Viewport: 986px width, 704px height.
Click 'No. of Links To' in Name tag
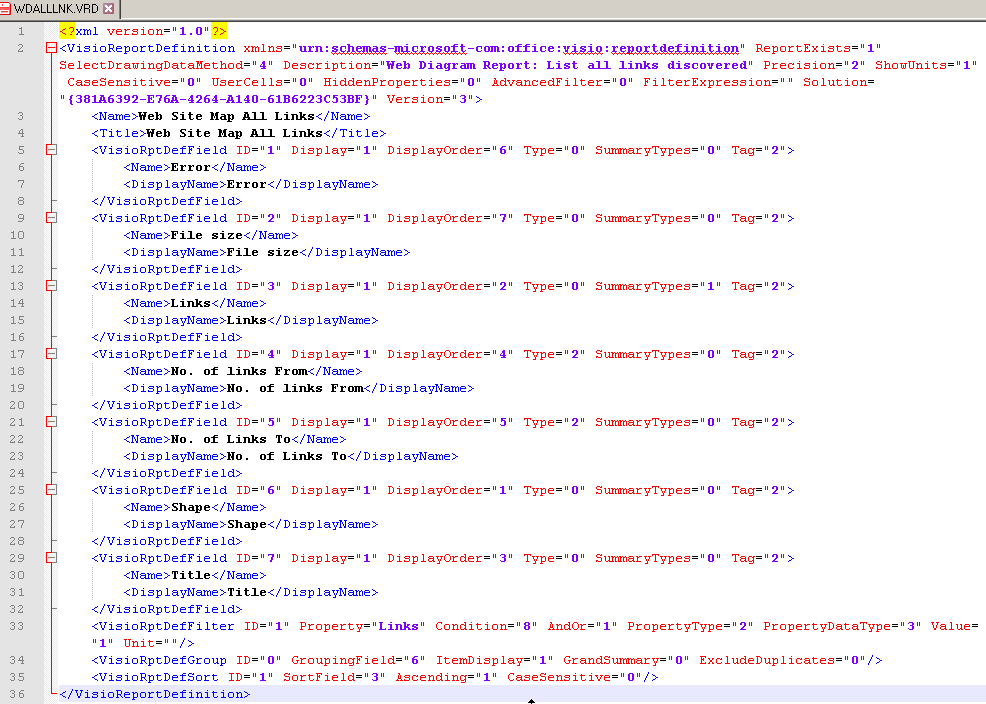pos(231,439)
